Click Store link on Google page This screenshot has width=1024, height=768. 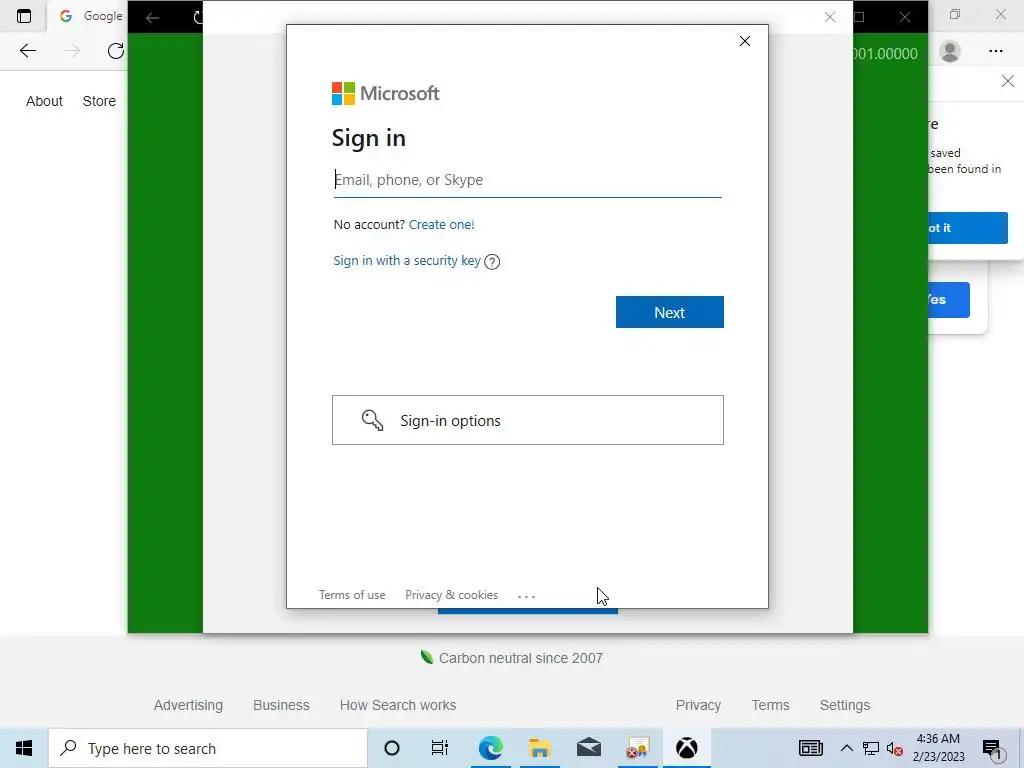(99, 101)
